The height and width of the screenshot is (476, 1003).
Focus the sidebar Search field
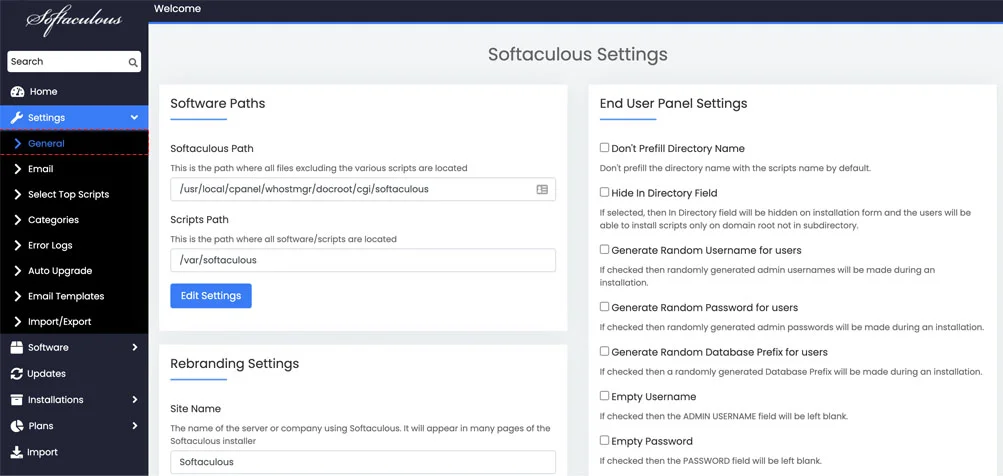(x=74, y=61)
